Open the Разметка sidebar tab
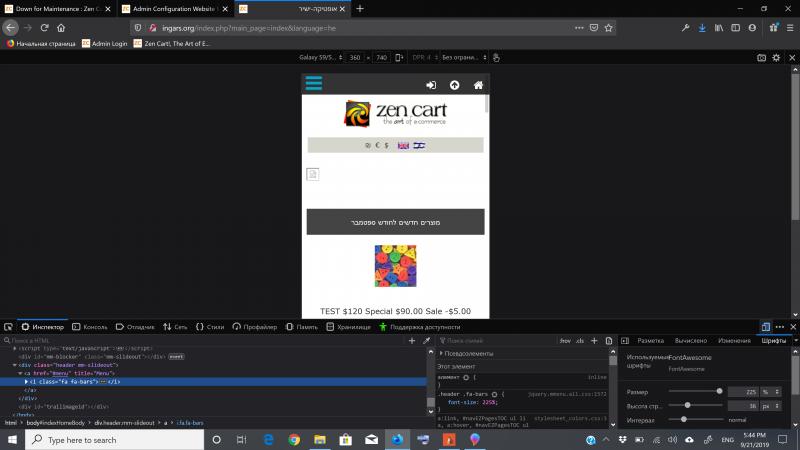800x450 pixels. (x=651, y=341)
